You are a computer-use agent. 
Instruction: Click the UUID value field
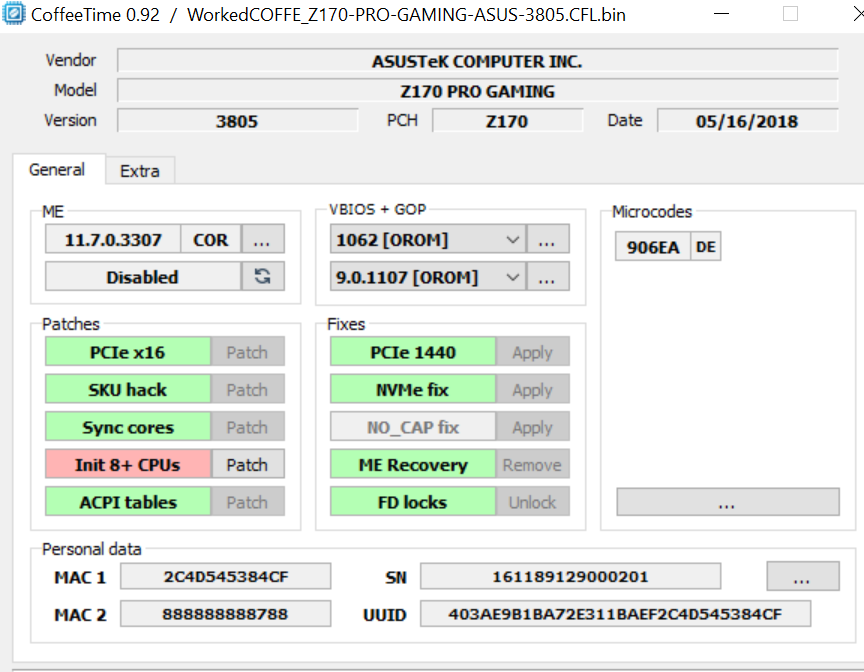[x=615, y=613]
